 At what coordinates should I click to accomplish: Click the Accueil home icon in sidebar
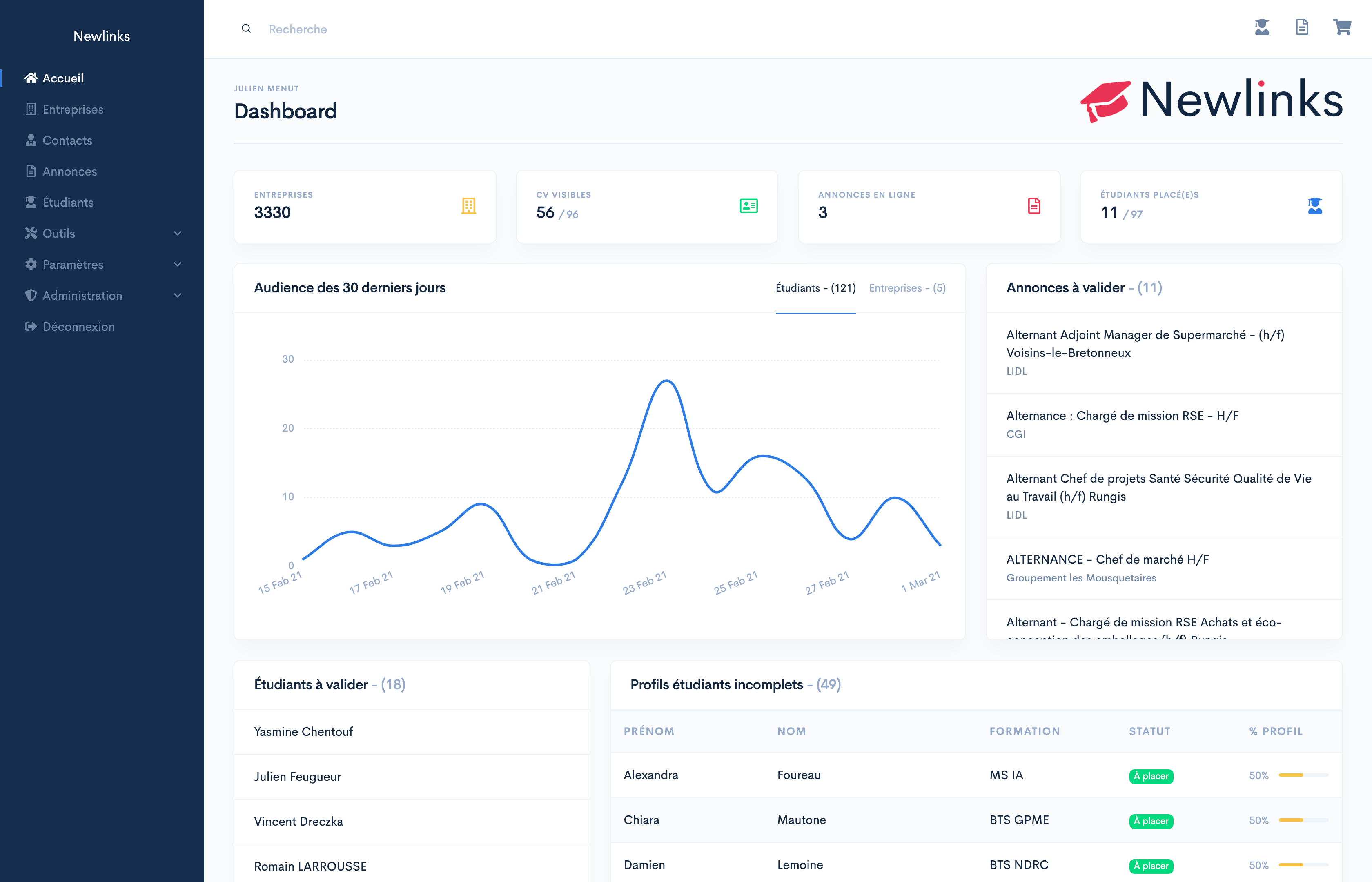tap(31, 78)
